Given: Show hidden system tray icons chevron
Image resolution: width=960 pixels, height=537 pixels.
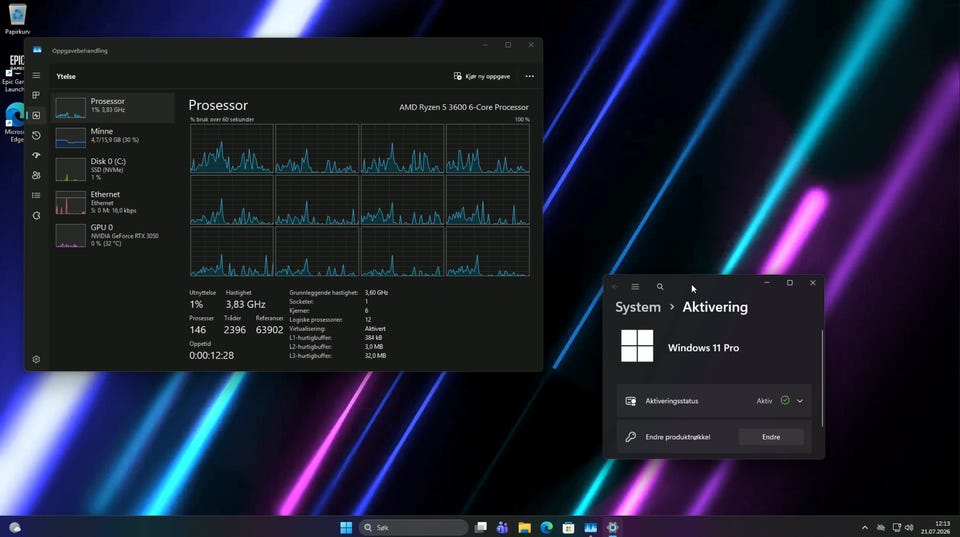Looking at the screenshot, I should 864,527.
